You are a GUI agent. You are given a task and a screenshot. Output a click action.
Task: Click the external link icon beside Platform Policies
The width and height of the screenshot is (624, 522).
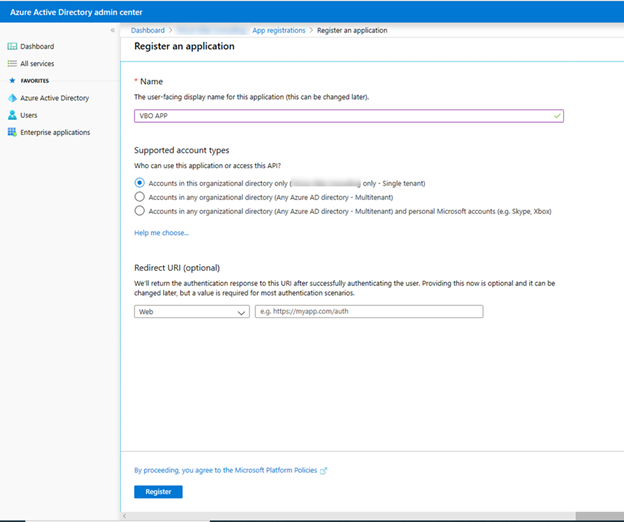[323, 471]
